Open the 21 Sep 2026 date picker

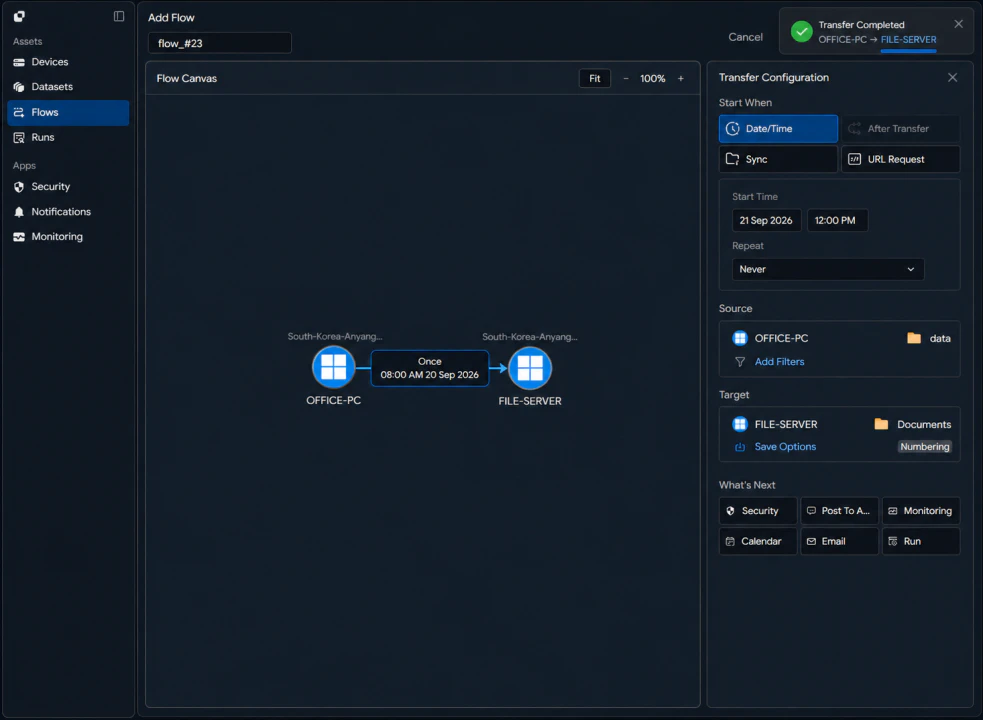[766, 220]
